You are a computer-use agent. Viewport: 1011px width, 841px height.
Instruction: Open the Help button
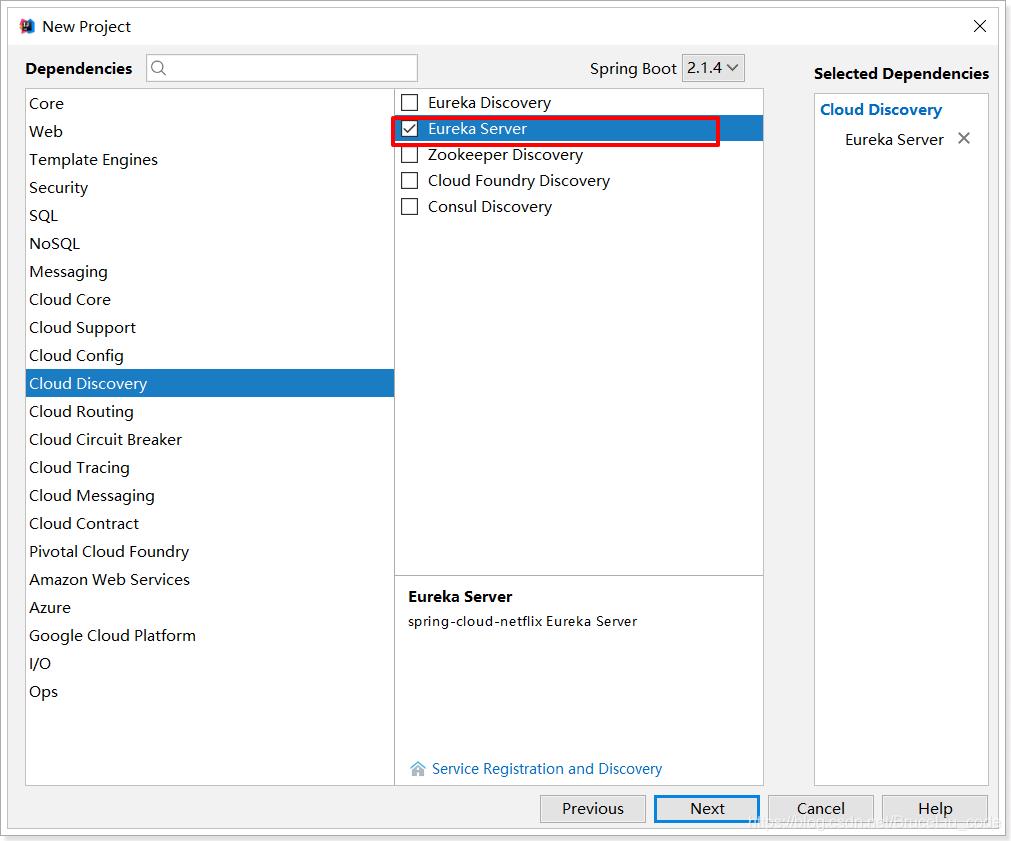935,809
